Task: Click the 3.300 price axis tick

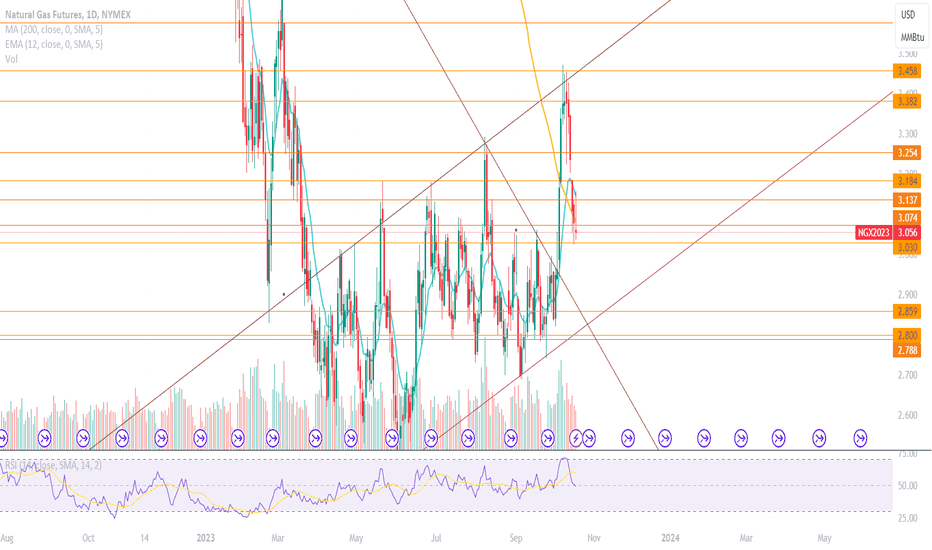Action: [907, 134]
